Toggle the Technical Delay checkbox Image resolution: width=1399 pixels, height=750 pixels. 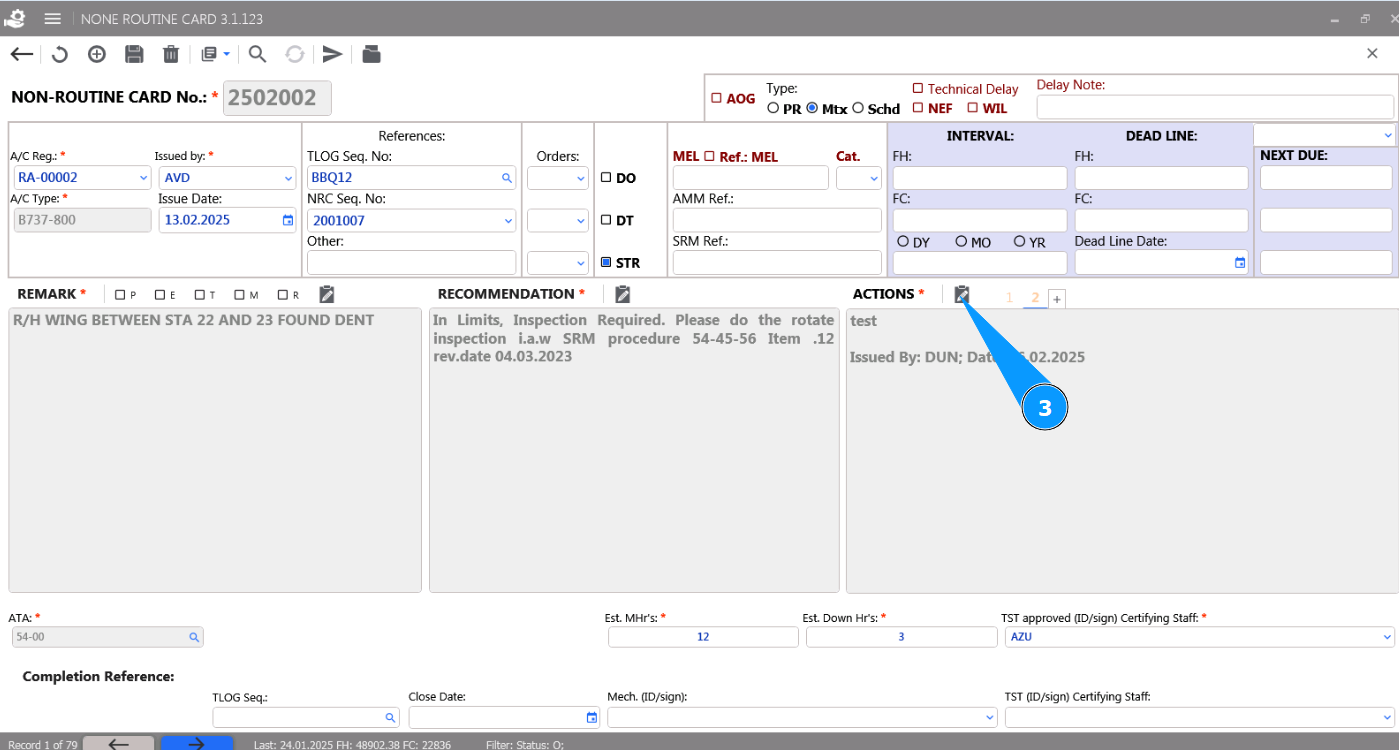[917, 89]
